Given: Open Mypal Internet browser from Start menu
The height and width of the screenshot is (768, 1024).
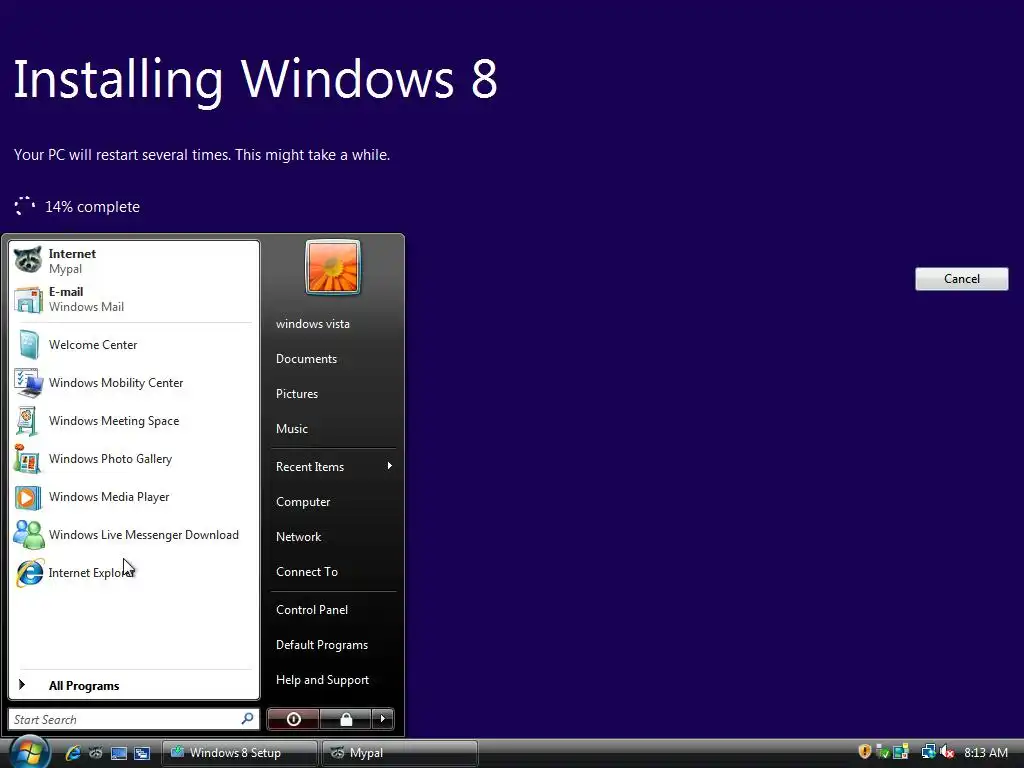Looking at the screenshot, I should 134,261.
